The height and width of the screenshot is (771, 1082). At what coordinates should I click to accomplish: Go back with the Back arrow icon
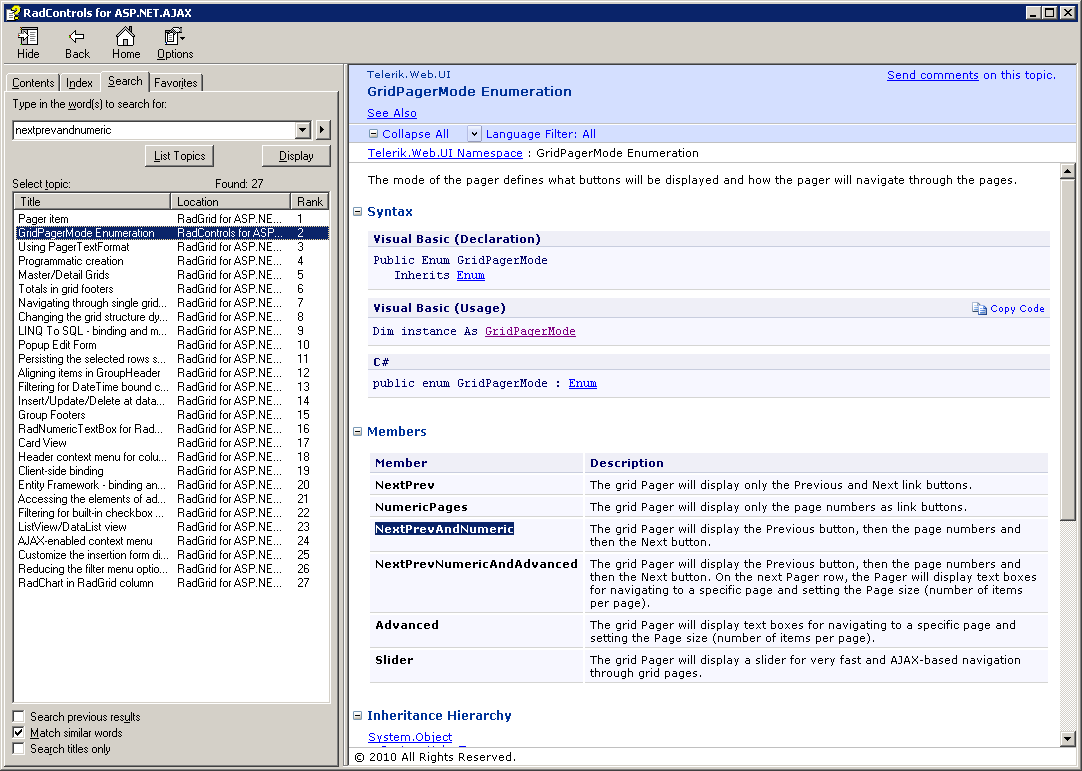pyautogui.click(x=77, y=36)
